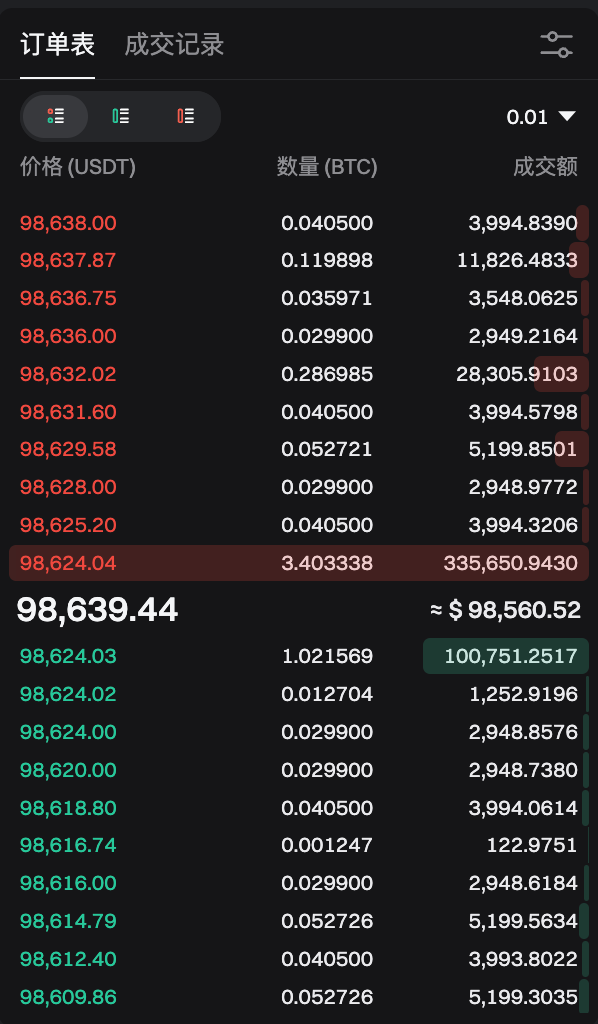Show sell orders only view
Image resolution: width=598 pixels, height=1024 pixels.
pos(185,116)
